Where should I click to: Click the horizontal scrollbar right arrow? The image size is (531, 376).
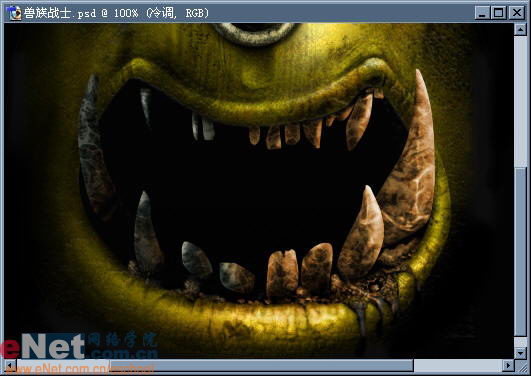point(508,365)
